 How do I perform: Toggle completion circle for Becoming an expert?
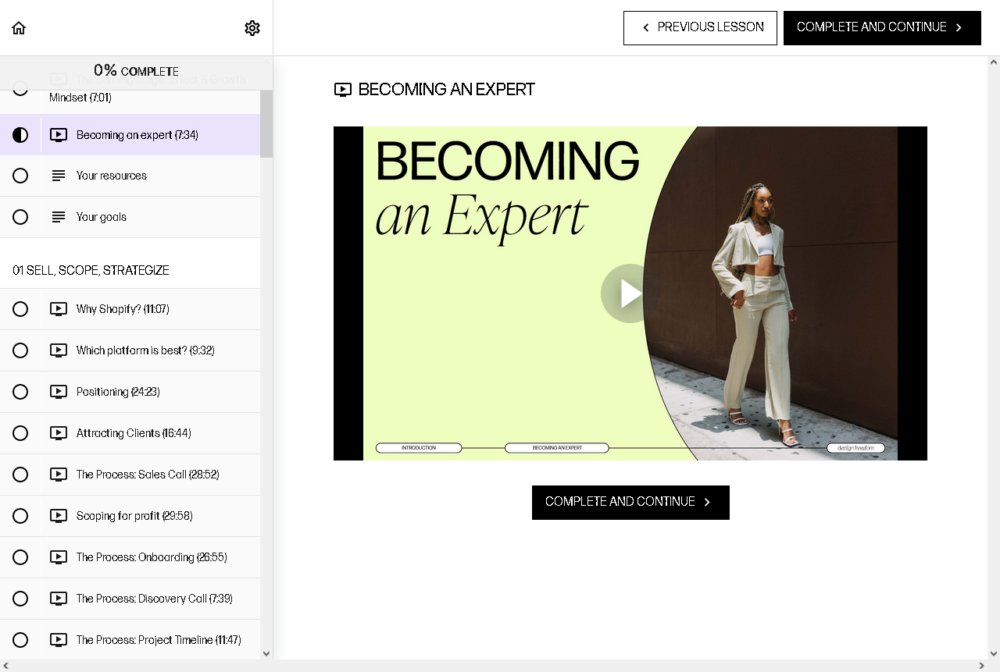point(20,135)
